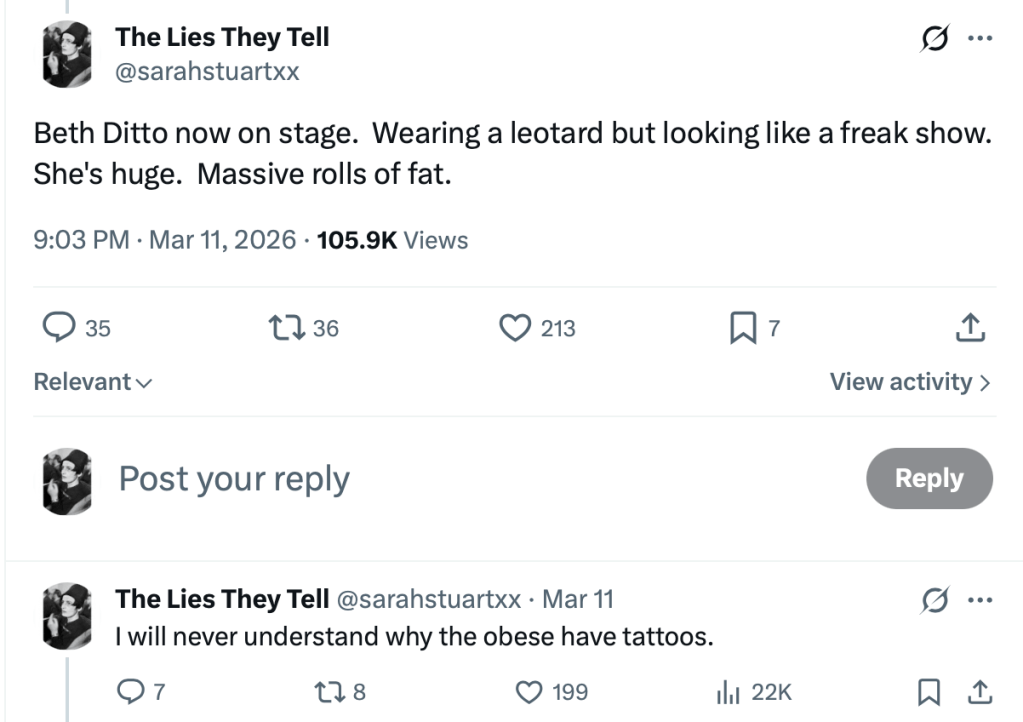Click the Grok icon on the reply tweet
The width and height of the screenshot is (1023, 722).
pyautogui.click(x=935, y=600)
